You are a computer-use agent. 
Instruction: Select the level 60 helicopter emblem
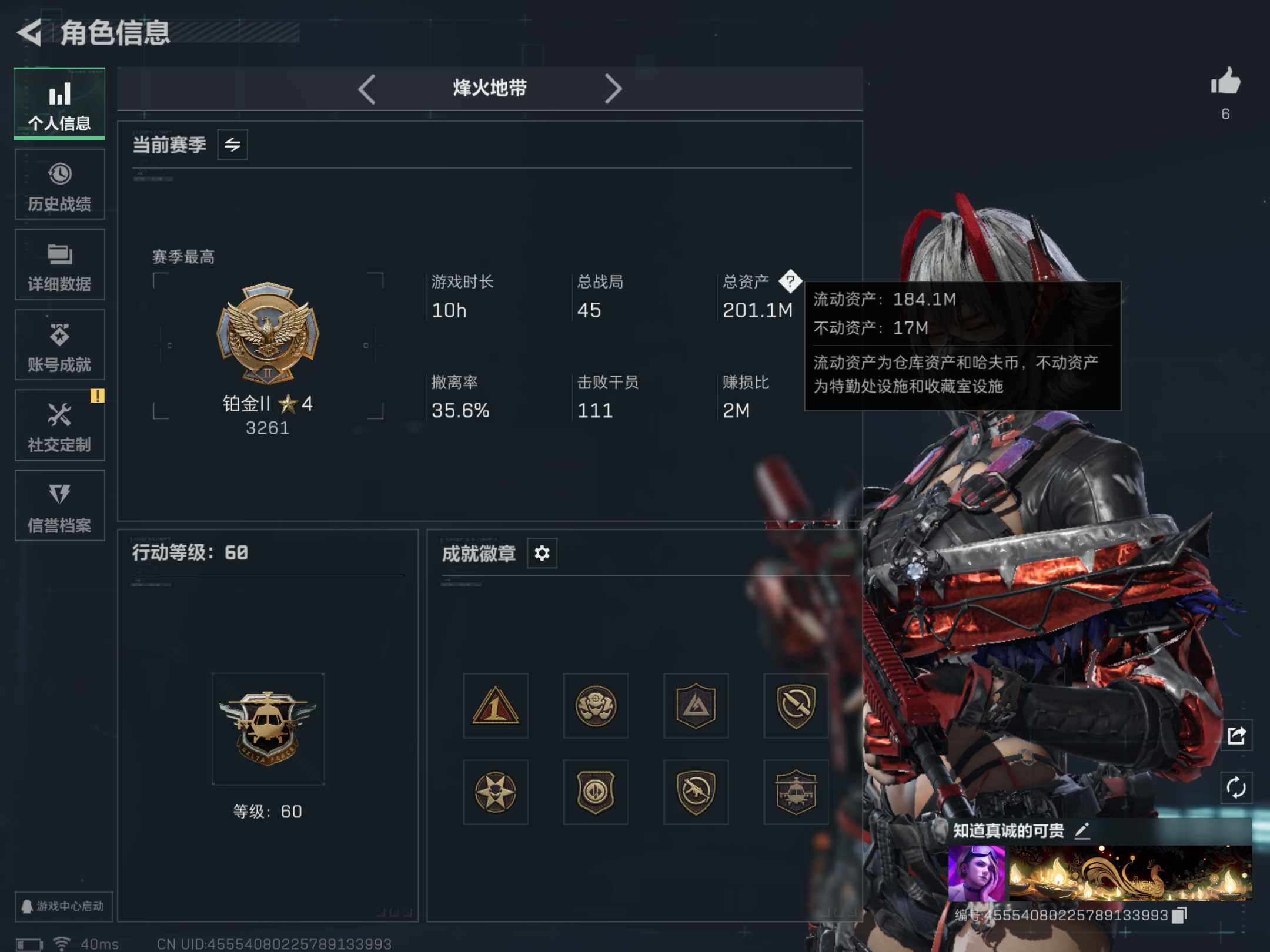click(x=268, y=729)
